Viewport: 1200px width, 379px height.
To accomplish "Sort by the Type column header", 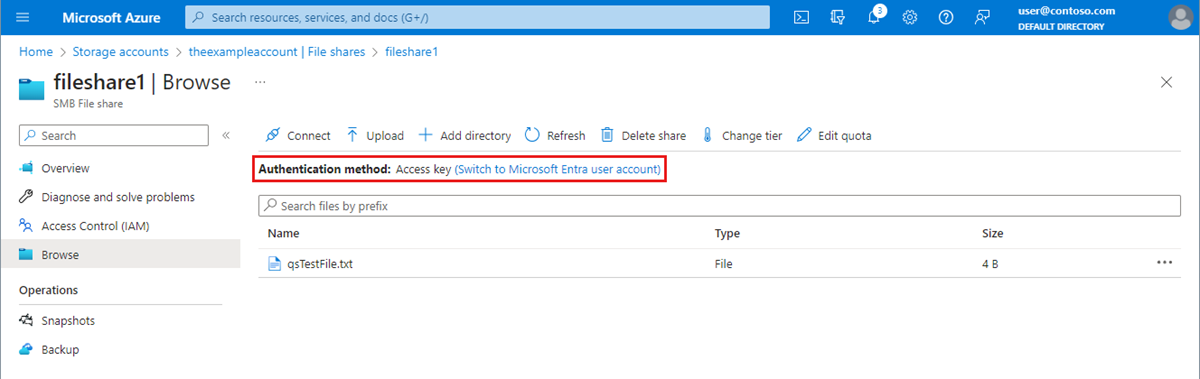I will point(727,233).
